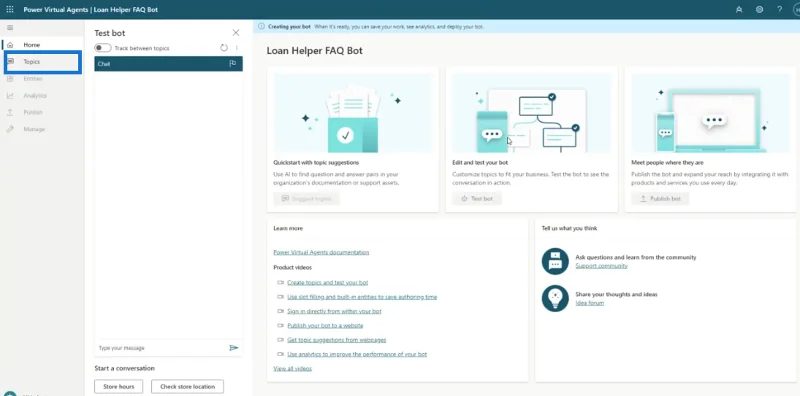The height and width of the screenshot is (396, 800).
Task: Open Publish your bot to a website video
Action: (325, 325)
